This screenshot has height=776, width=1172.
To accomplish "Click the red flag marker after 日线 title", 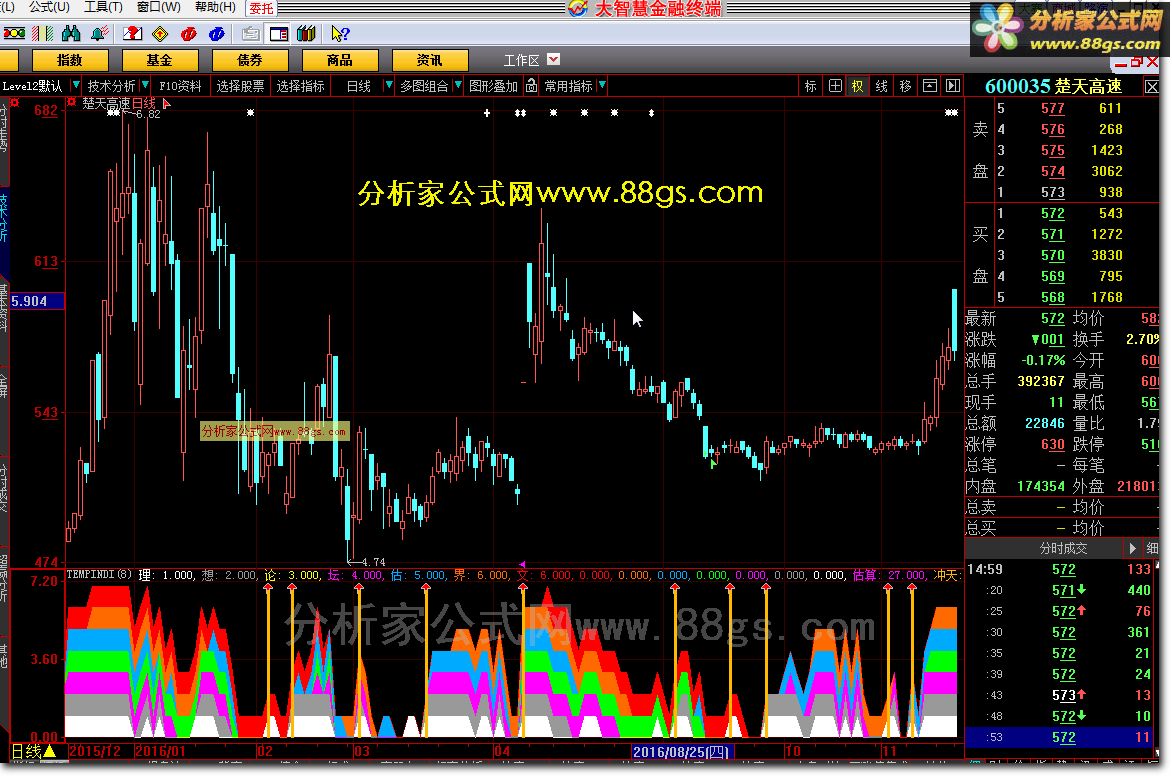I will 167,104.
